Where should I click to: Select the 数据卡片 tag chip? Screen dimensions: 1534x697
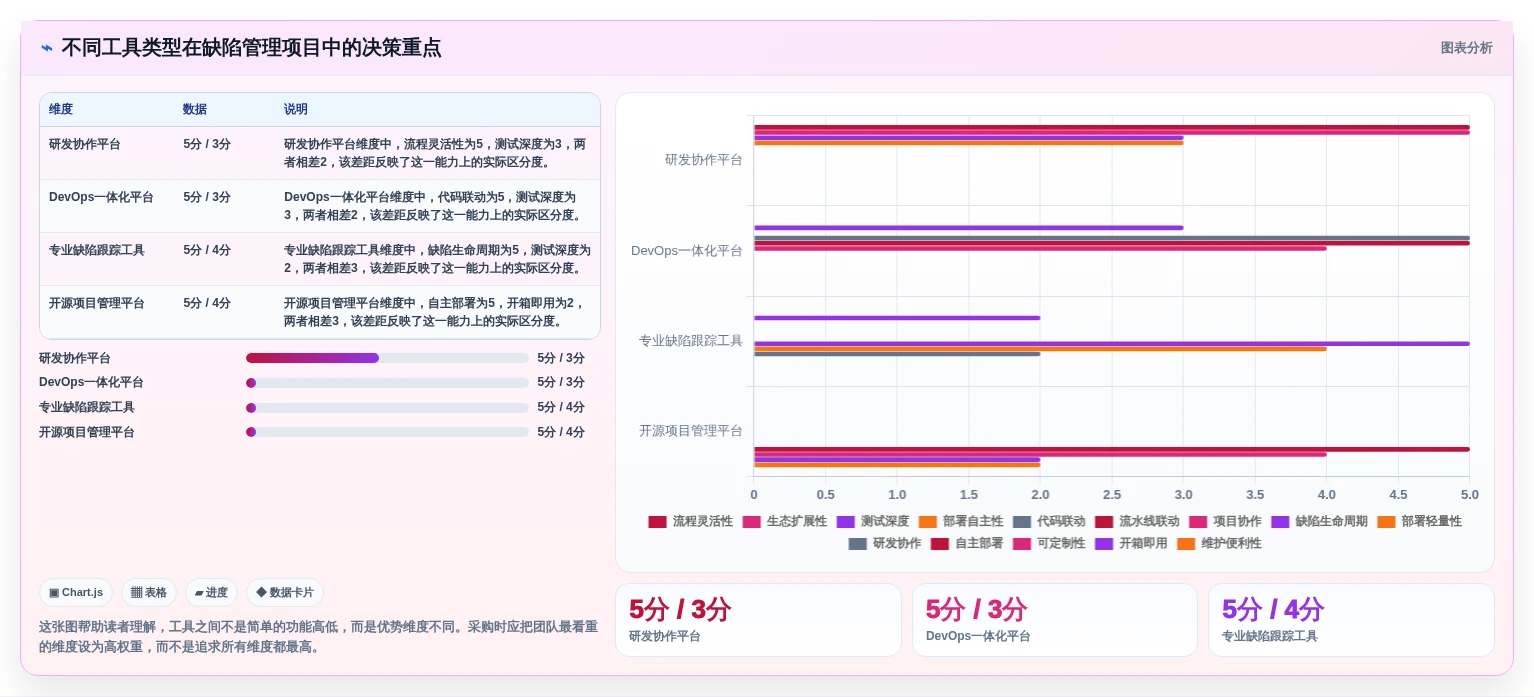tap(285, 592)
